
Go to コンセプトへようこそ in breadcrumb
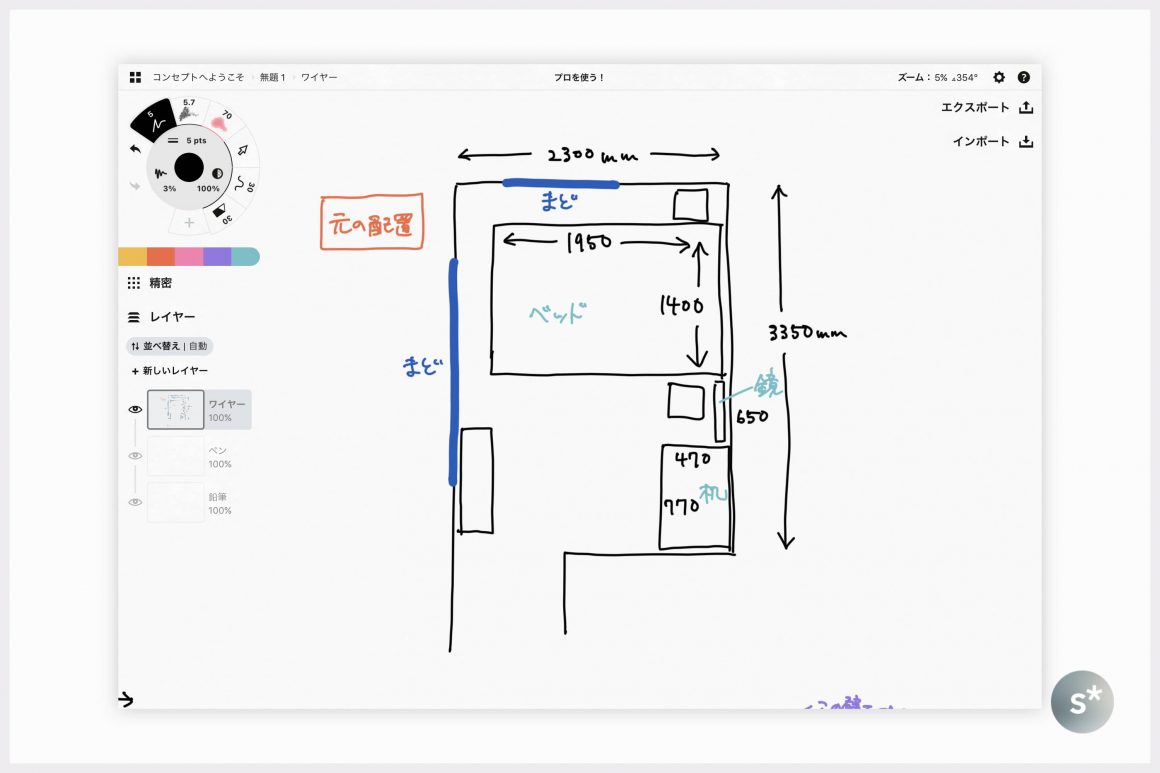coord(197,77)
